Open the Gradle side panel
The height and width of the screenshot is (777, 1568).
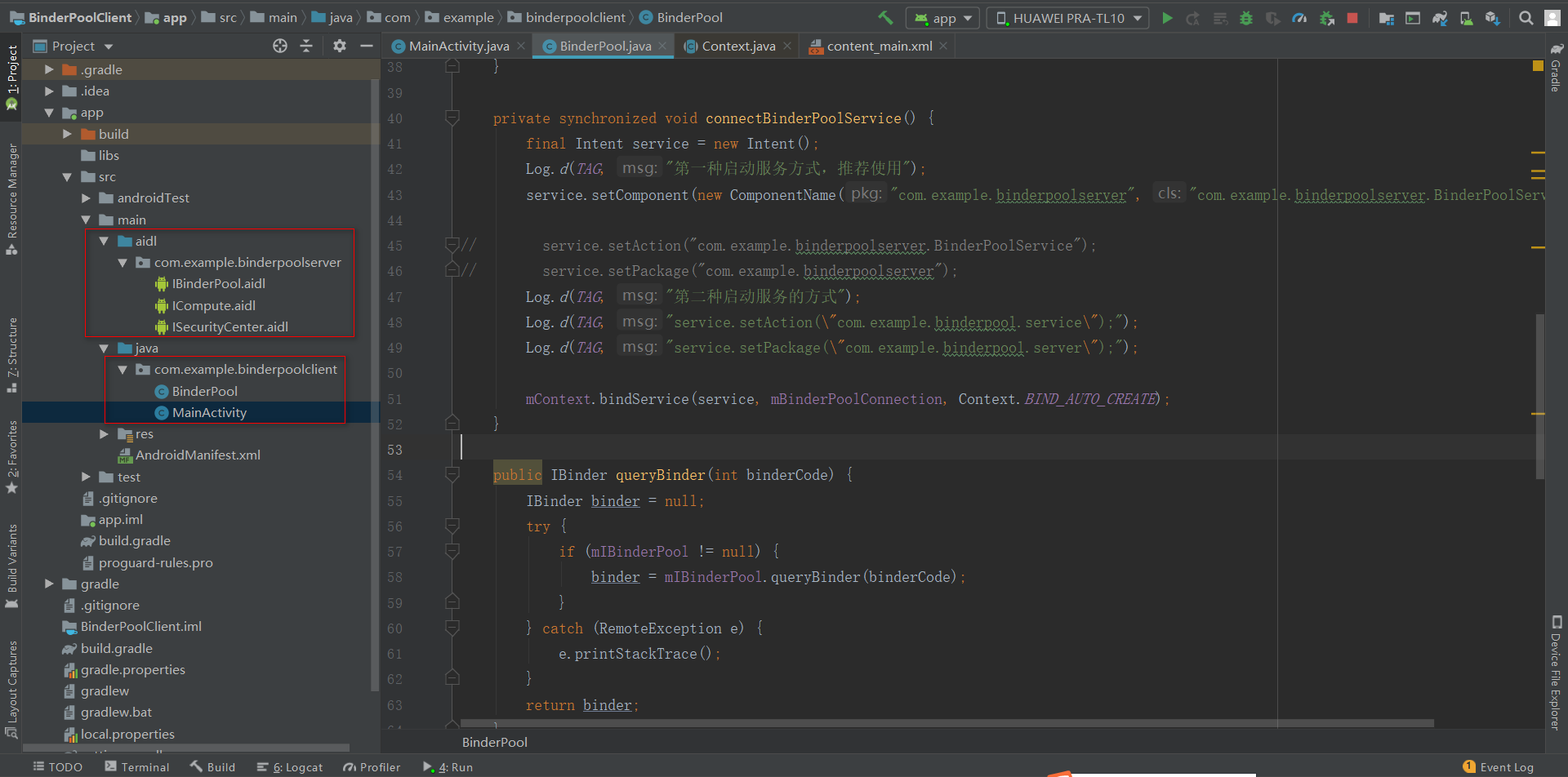pos(1557,67)
